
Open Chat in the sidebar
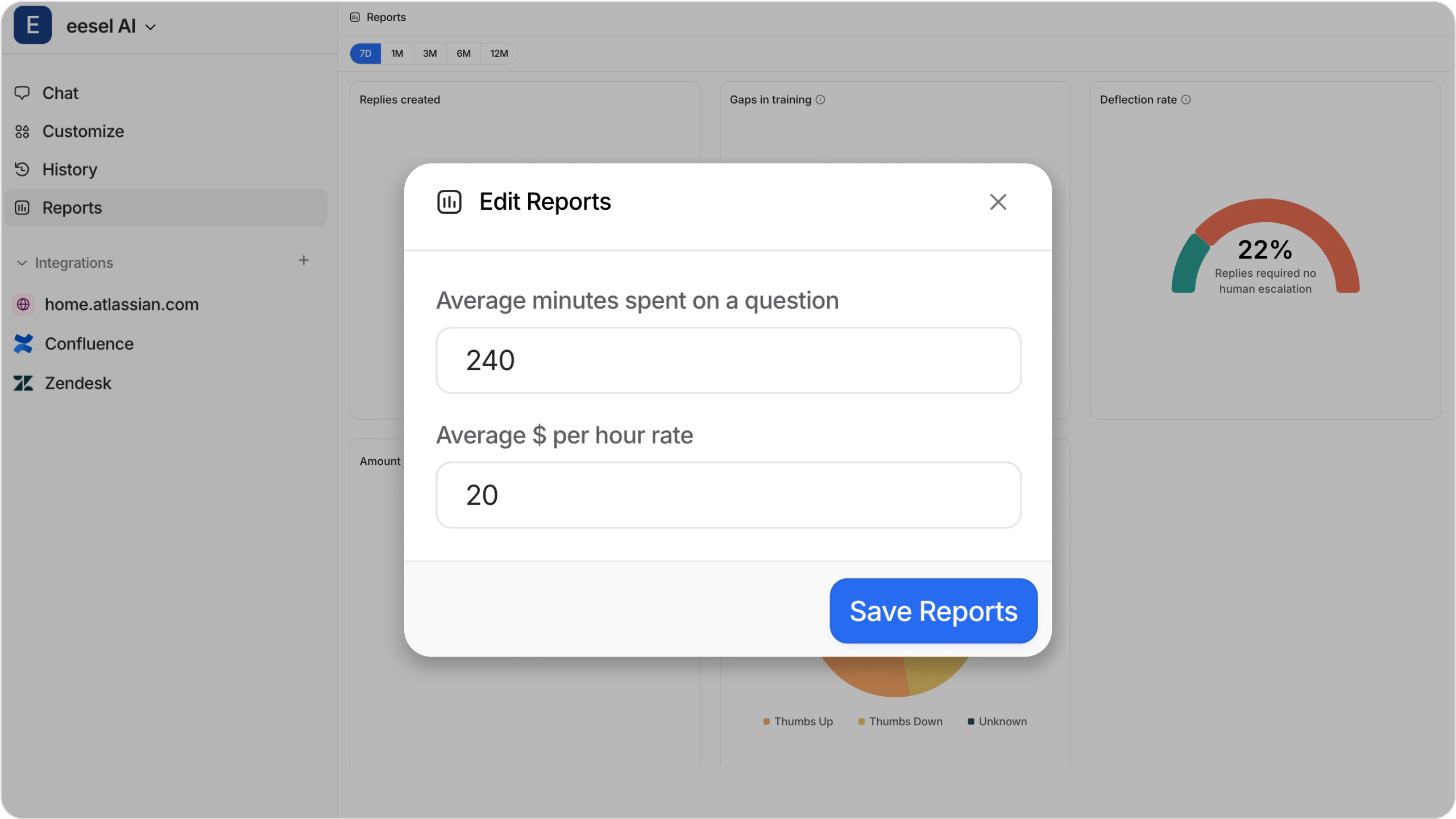pos(166,93)
